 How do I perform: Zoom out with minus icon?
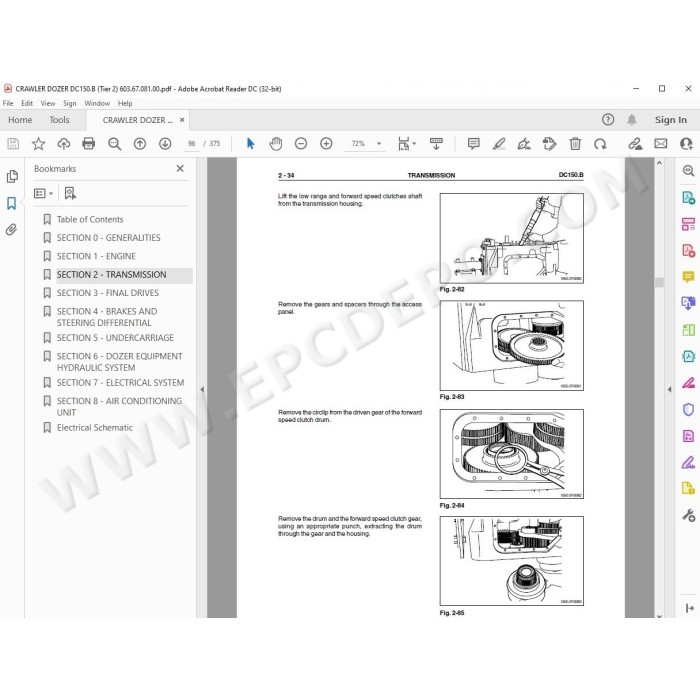[x=301, y=144]
